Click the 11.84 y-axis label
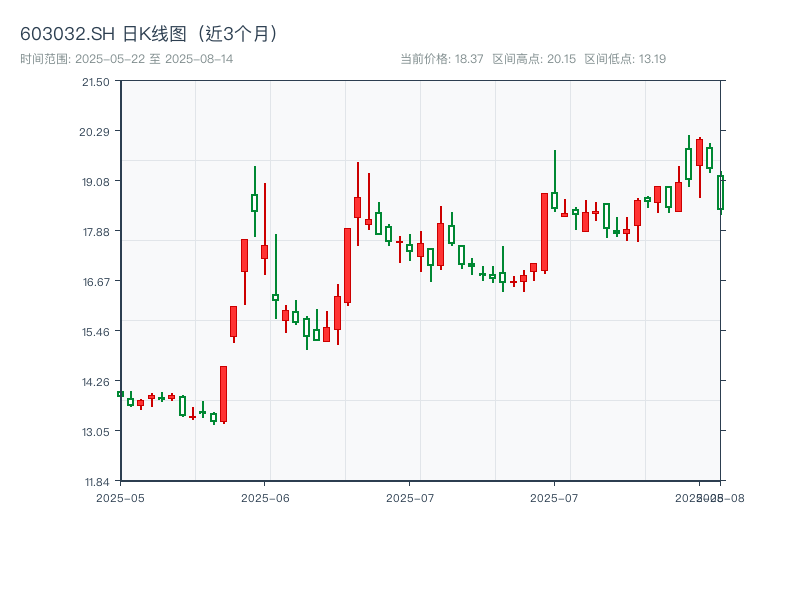 pyautogui.click(x=97, y=482)
